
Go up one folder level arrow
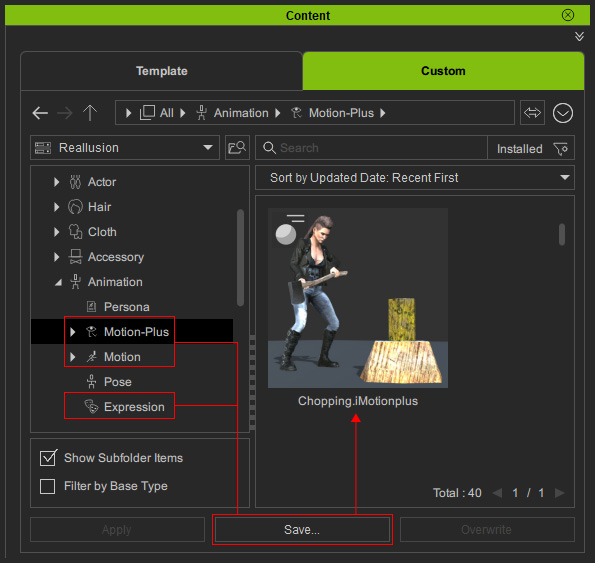pos(90,113)
